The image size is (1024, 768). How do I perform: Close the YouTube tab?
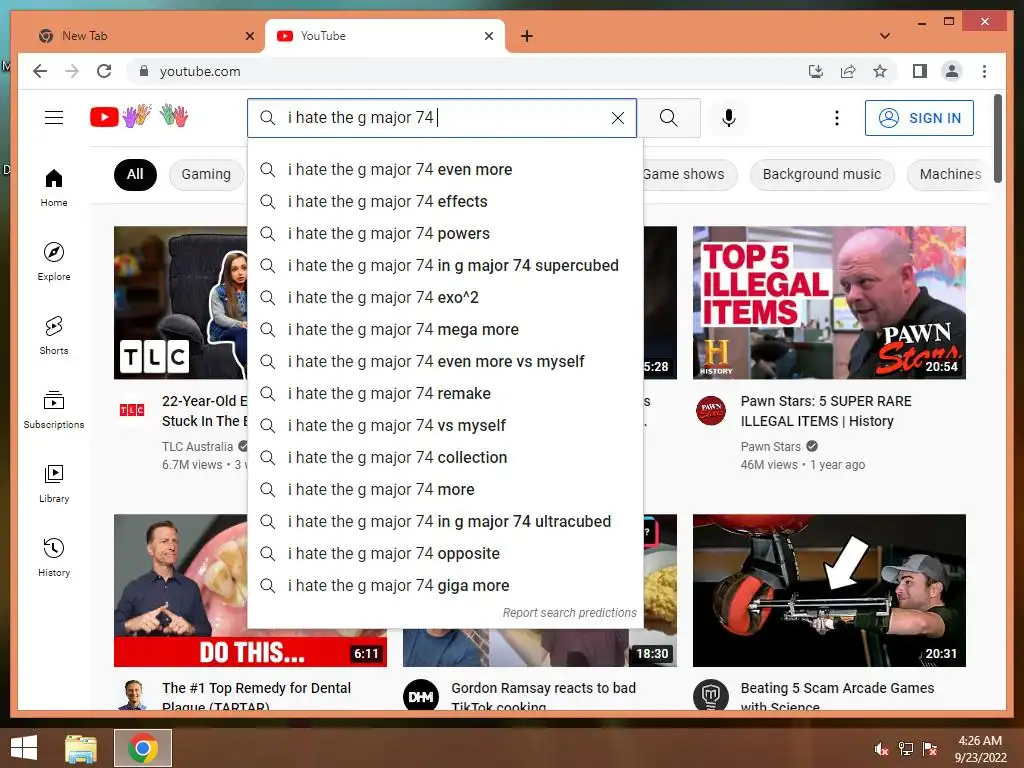pyautogui.click(x=488, y=36)
